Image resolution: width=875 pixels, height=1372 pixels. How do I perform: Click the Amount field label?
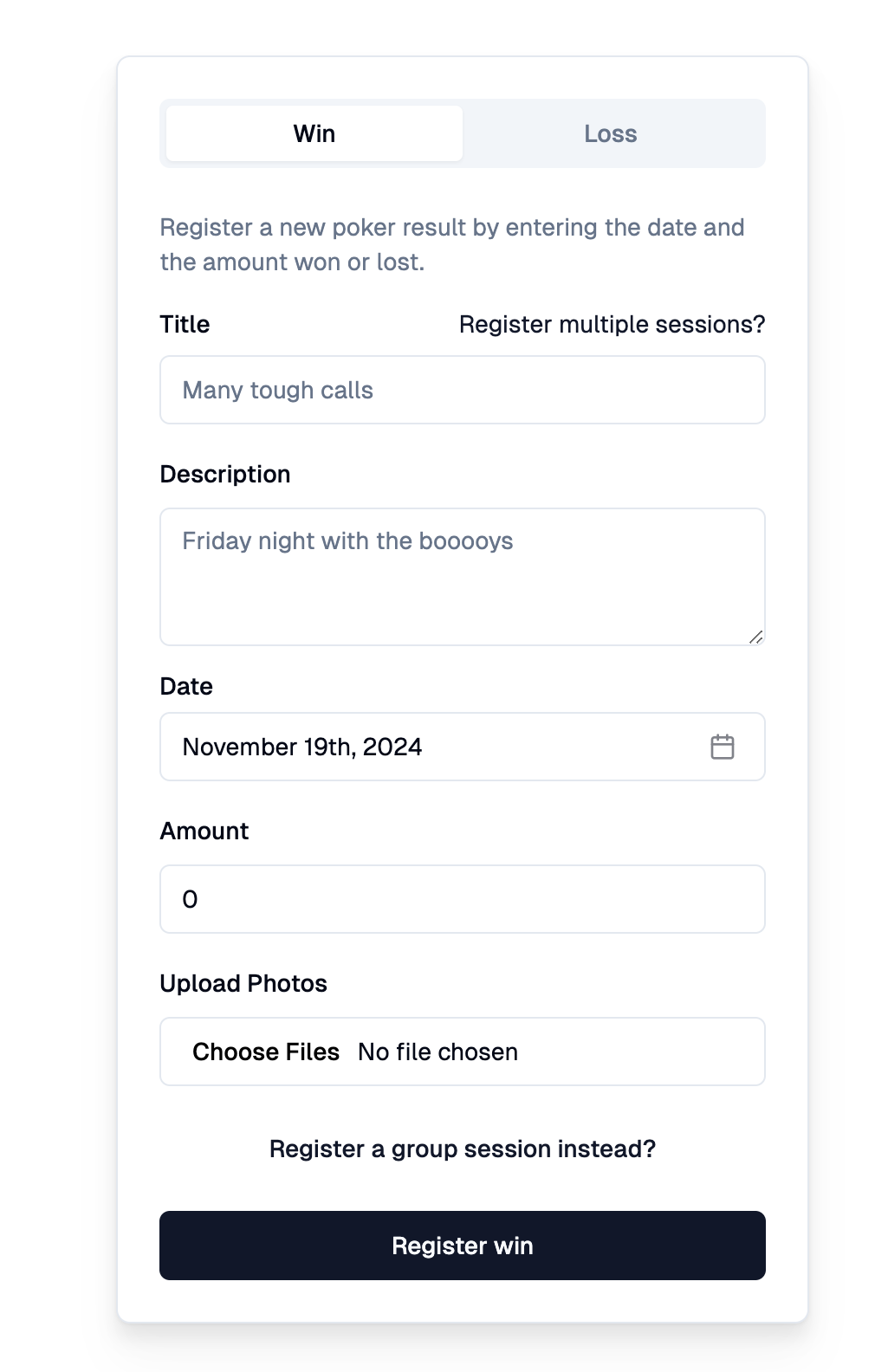tap(204, 831)
